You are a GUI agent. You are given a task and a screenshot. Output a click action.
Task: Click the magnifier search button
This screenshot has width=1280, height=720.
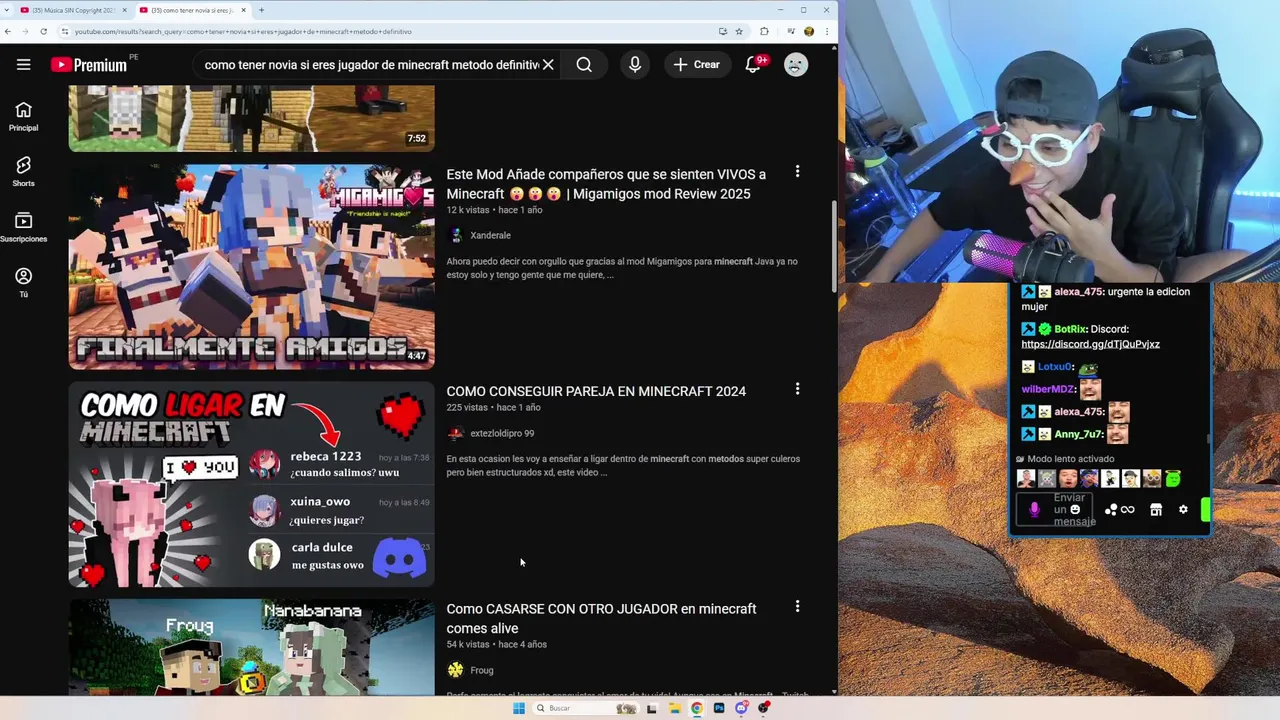click(x=584, y=65)
